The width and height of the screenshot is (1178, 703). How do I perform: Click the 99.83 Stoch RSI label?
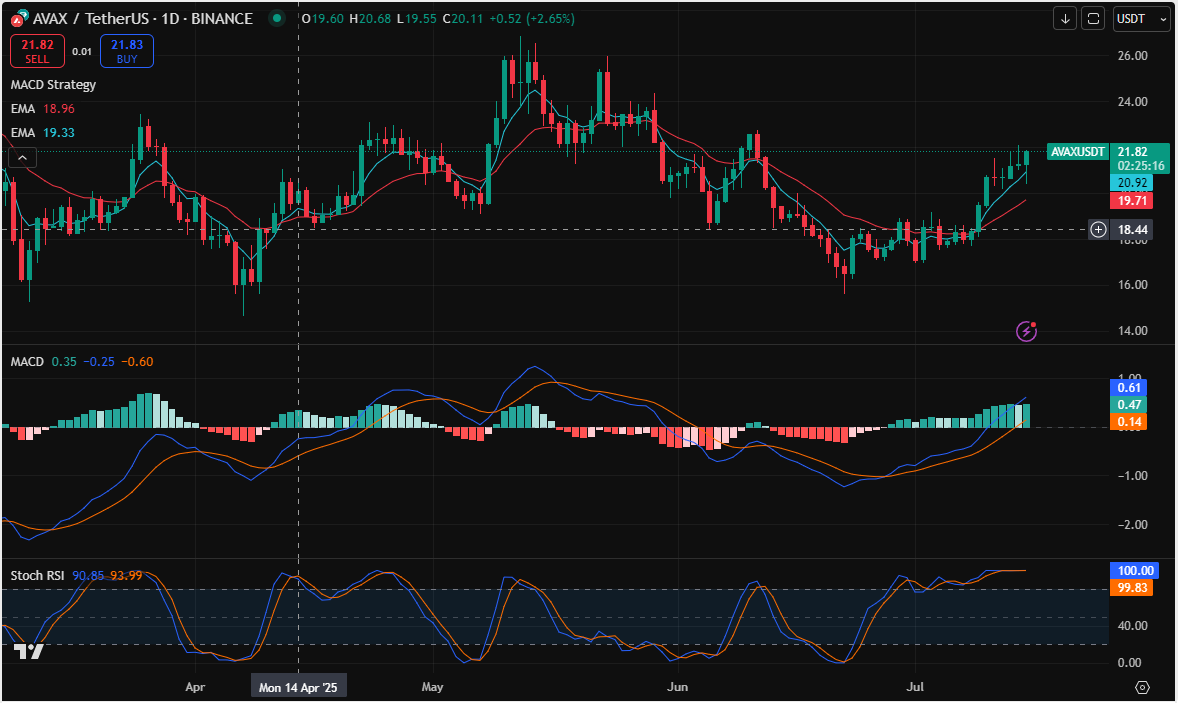tap(1132, 587)
